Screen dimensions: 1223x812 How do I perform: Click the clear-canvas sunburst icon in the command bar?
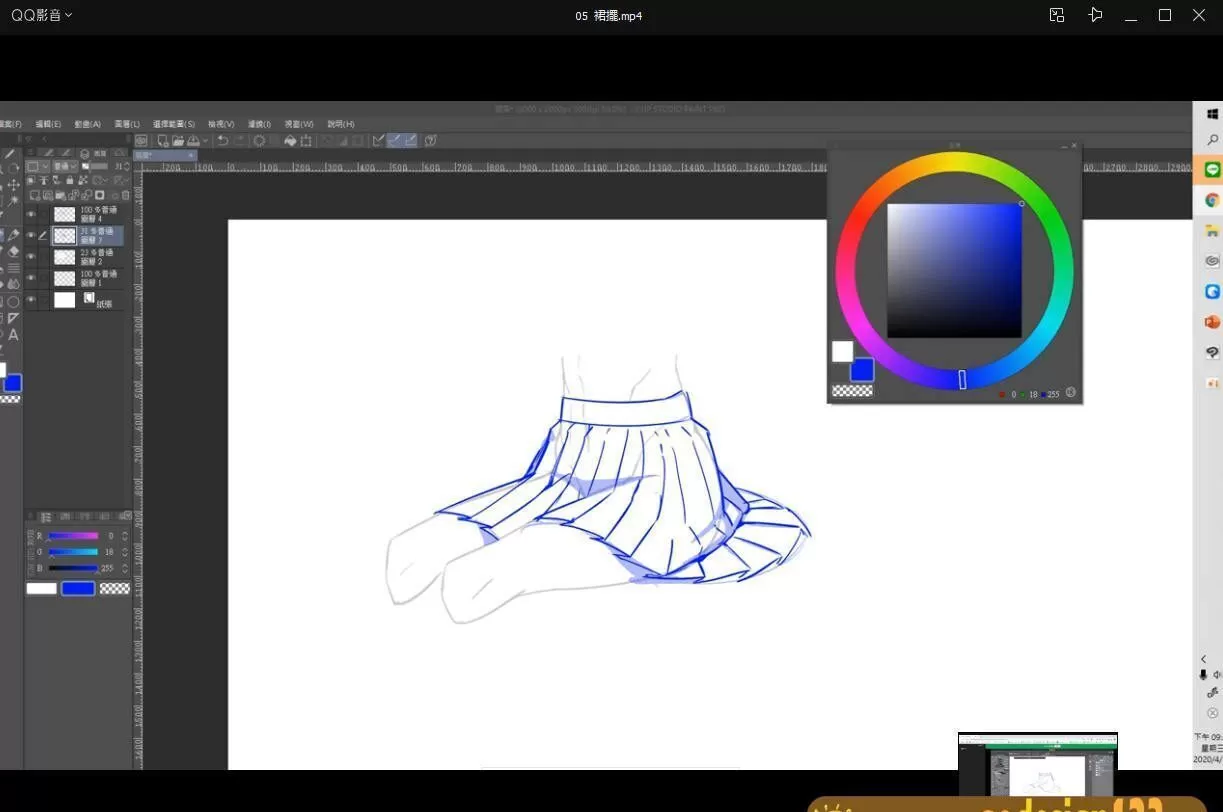259,141
